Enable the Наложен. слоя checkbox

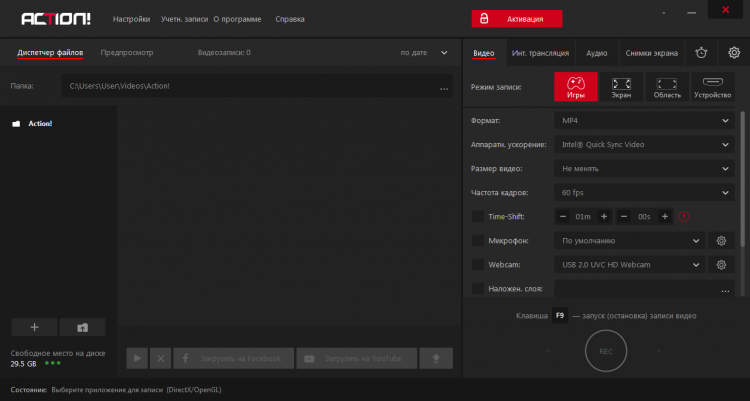pos(478,288)
